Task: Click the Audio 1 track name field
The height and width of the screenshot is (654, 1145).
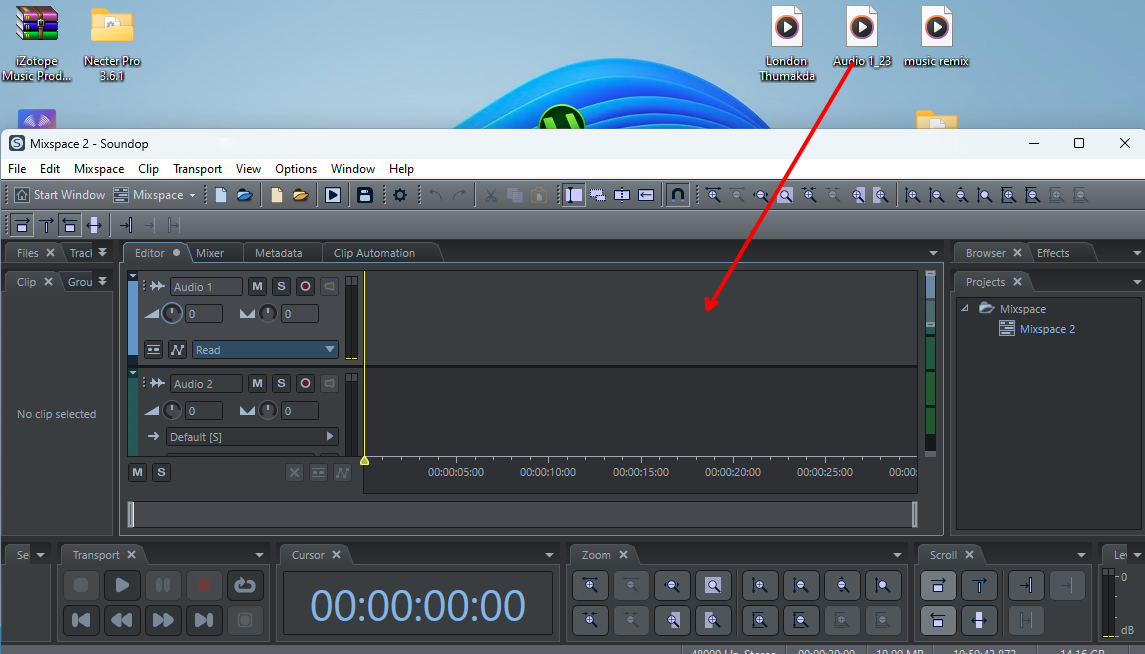Action: tap(205, 287)
